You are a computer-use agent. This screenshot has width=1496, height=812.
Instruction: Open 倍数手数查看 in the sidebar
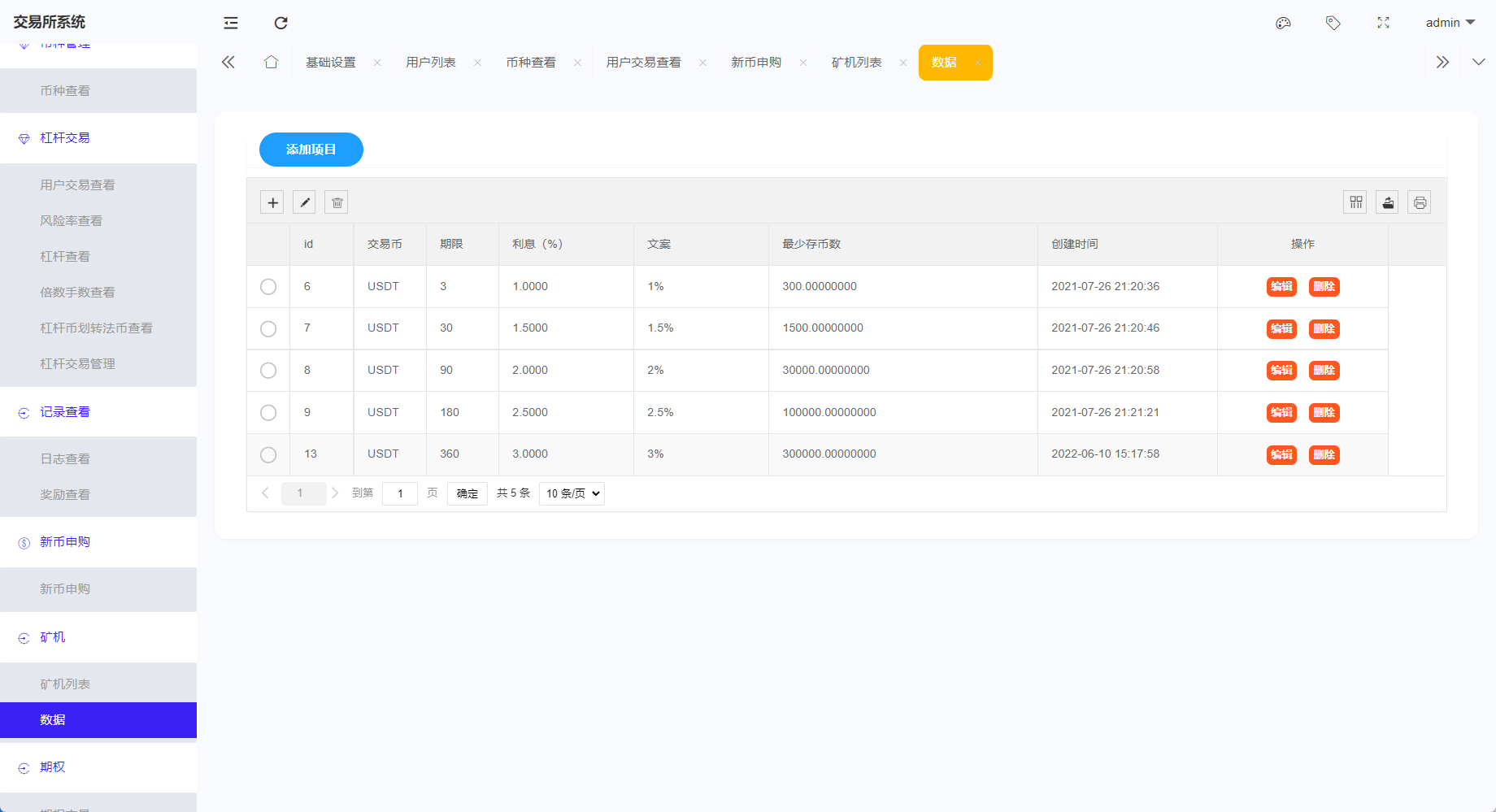(98, 293)
